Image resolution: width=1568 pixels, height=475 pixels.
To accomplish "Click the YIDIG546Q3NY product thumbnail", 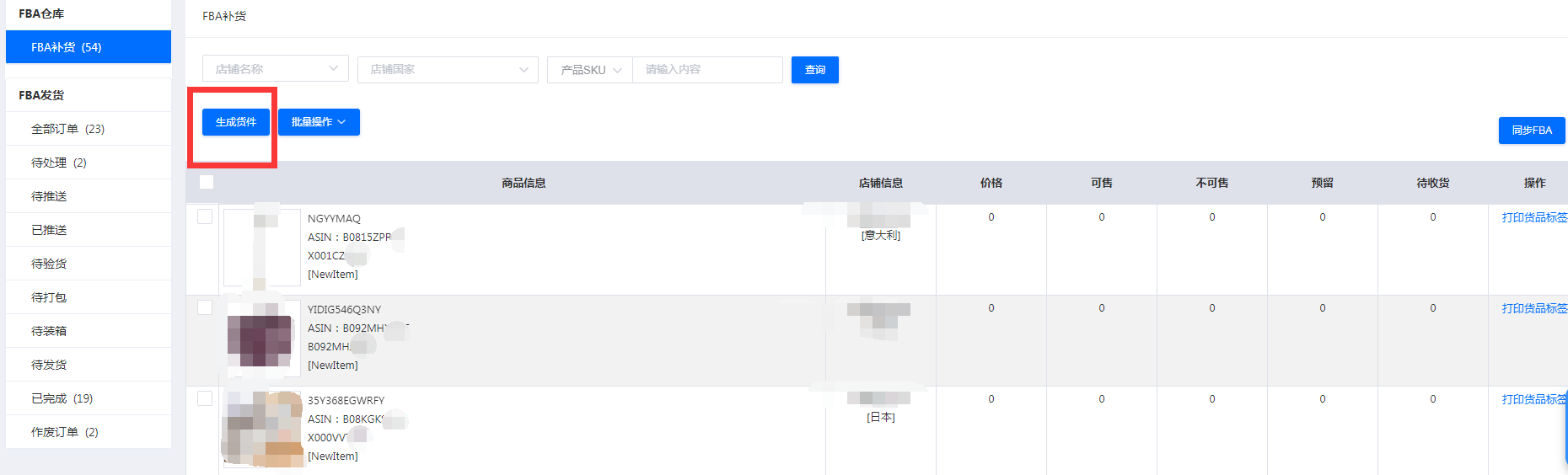I will coord(260,339).
